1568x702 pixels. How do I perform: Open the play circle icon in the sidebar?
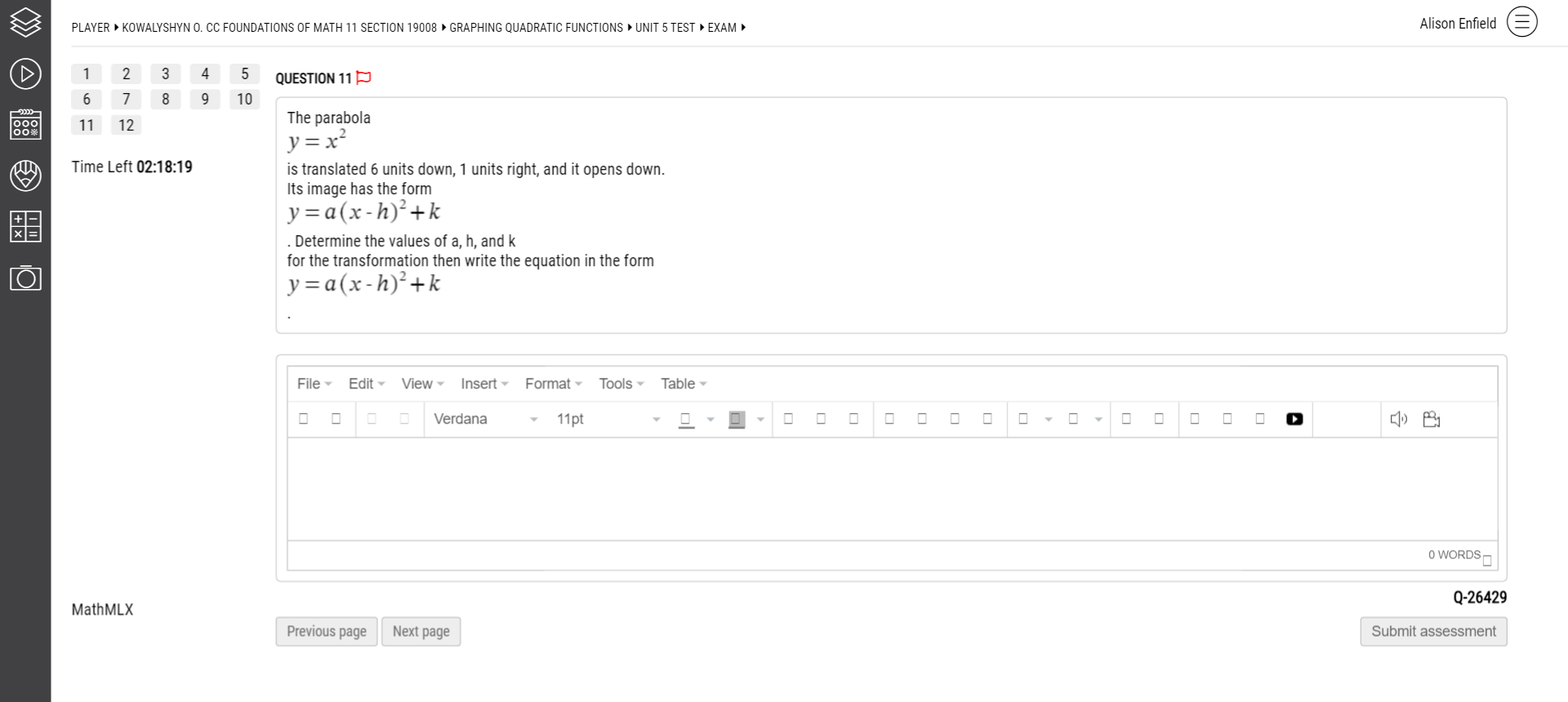point(25,73)
